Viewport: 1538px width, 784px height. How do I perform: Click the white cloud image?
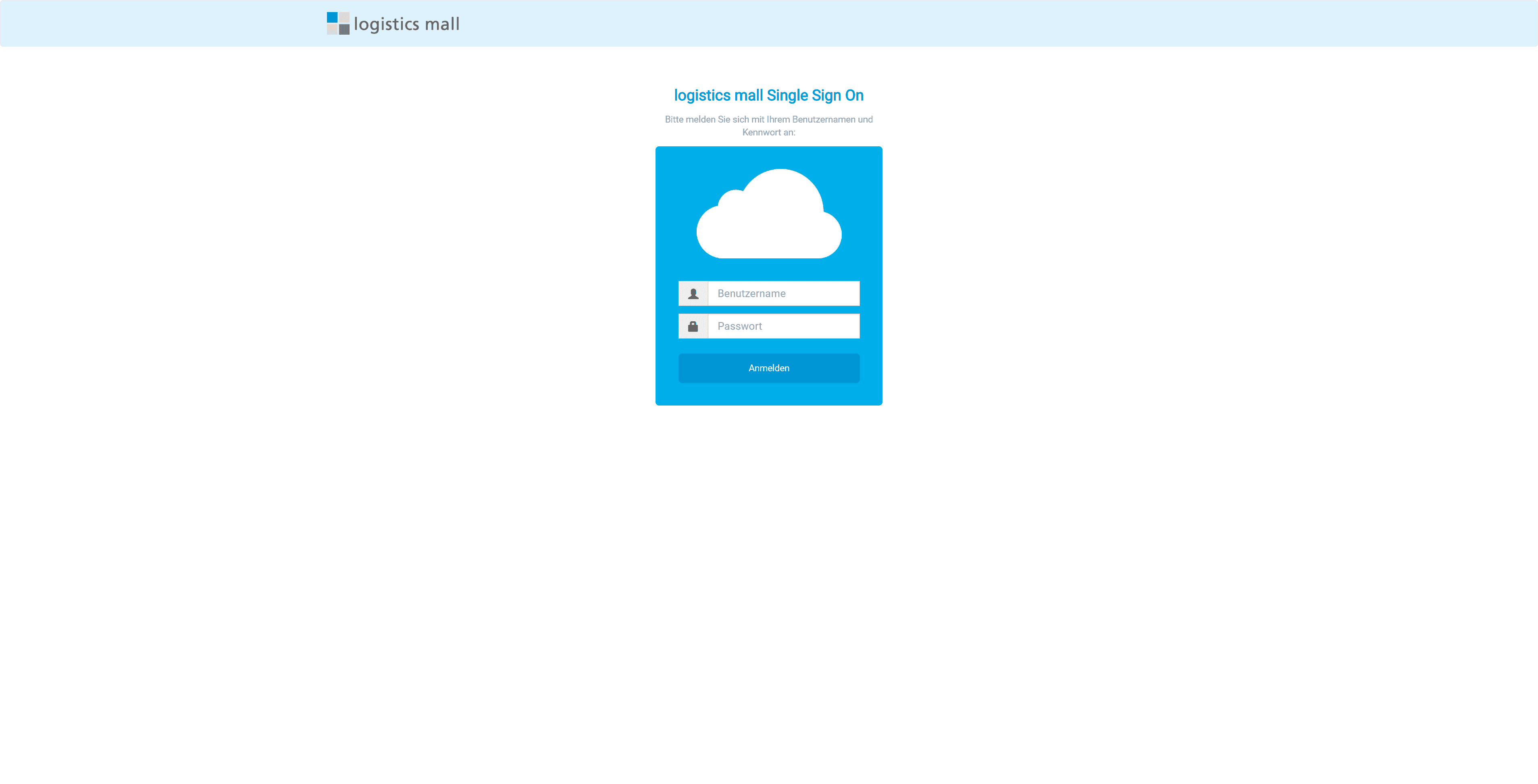point(769,214)
